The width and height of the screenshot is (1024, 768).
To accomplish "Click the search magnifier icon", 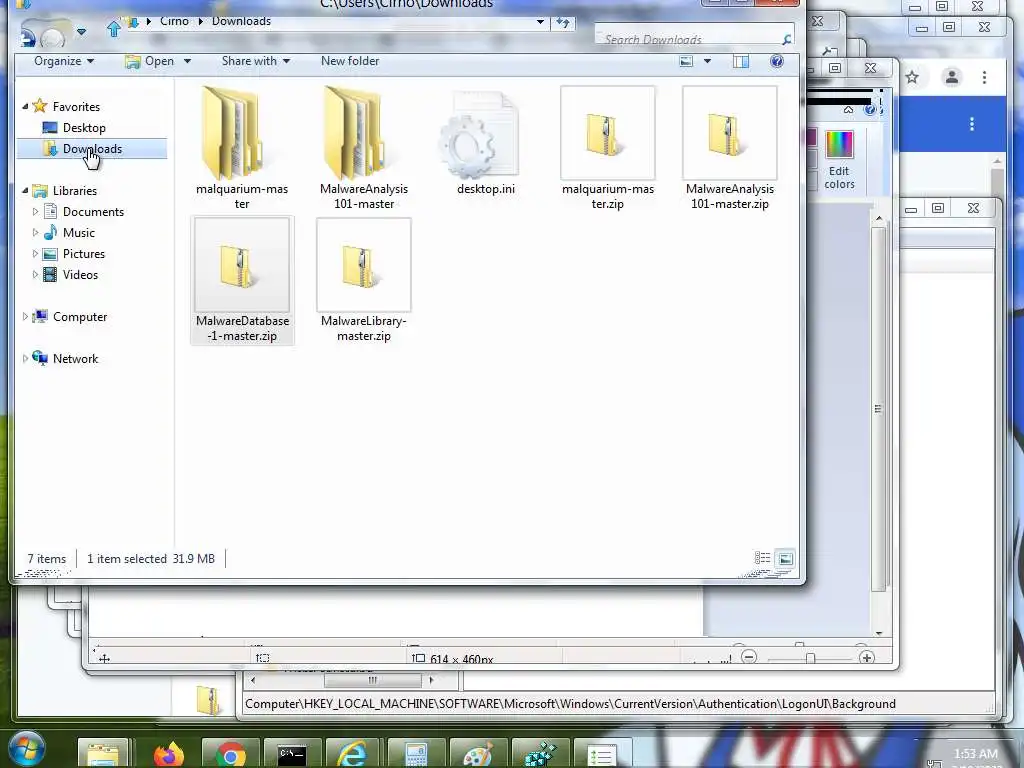I will pos(786,39).
